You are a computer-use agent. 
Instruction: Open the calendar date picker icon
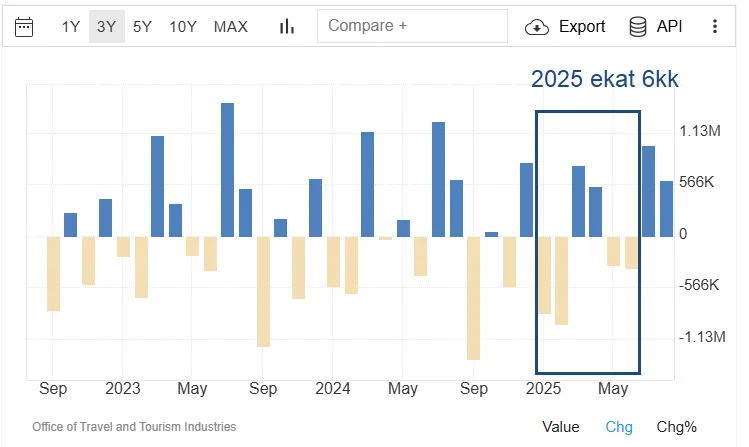(x=24, y=27)
